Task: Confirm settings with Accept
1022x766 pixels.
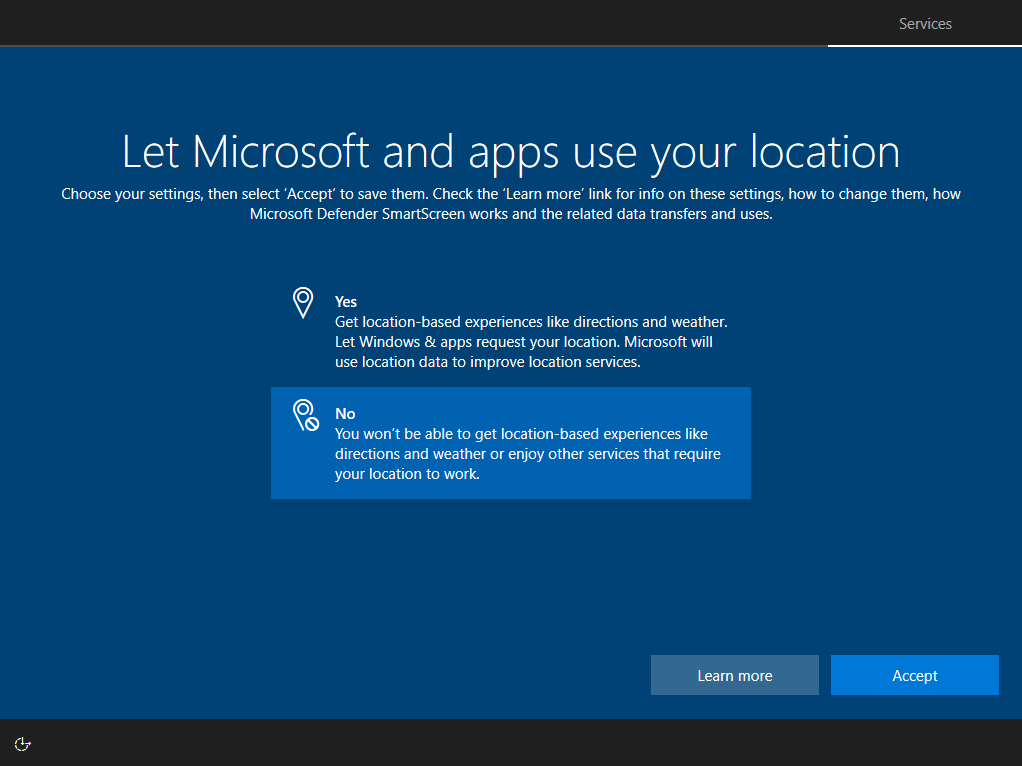Action: coord(914,675)
